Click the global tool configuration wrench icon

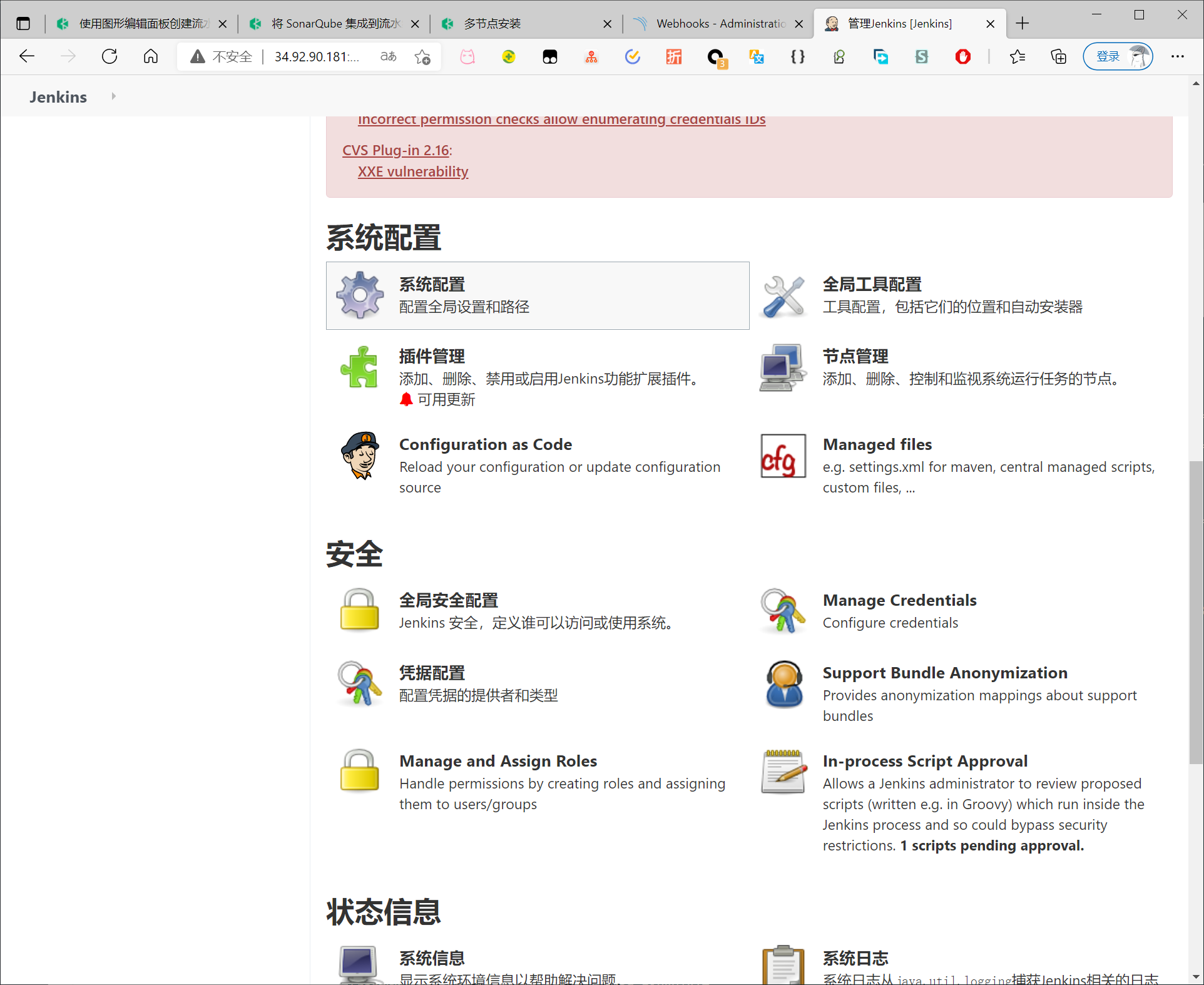coord(783,296)
